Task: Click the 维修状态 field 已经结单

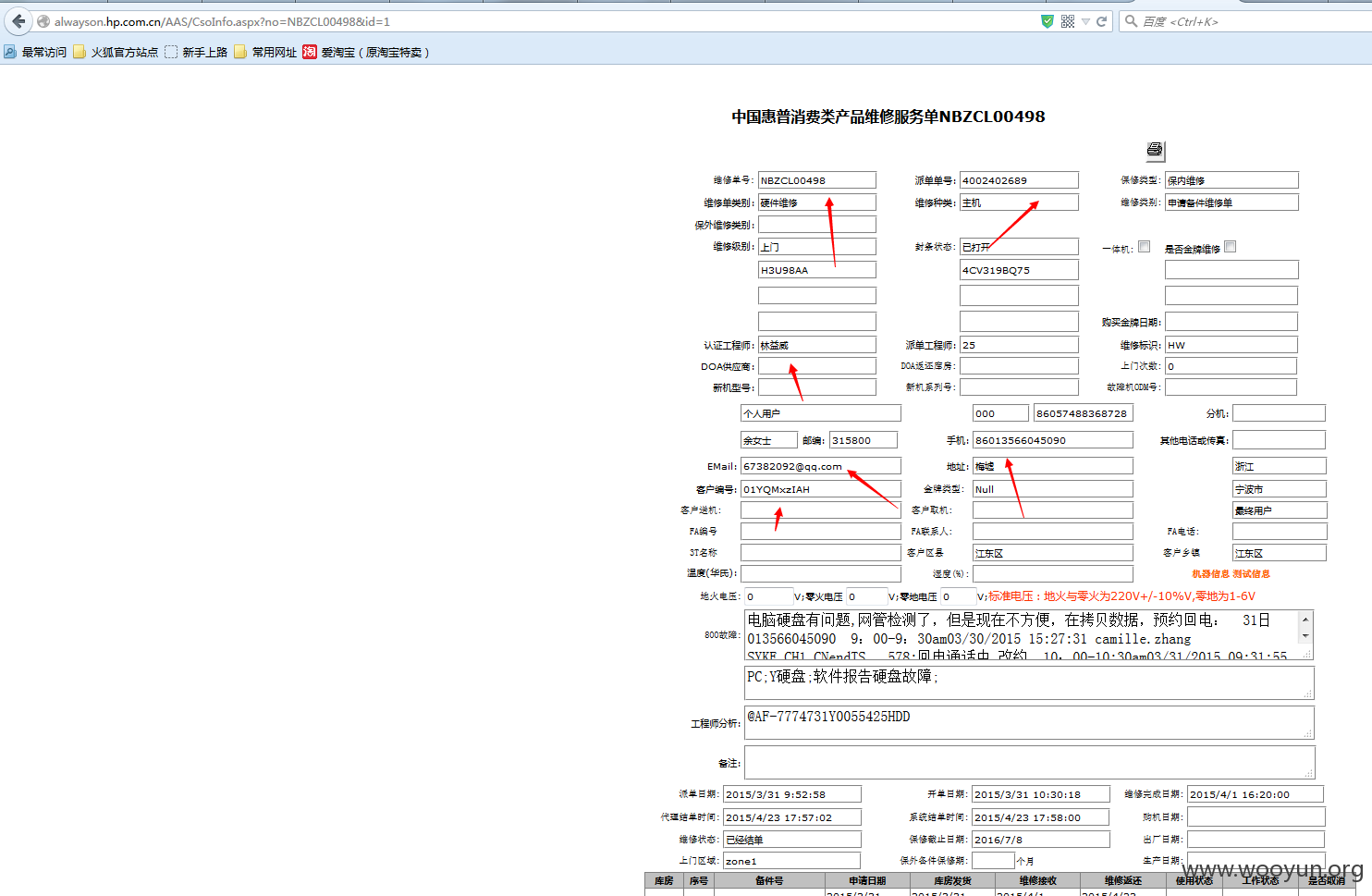Action: pyautogui.click(x=792, y=840)
